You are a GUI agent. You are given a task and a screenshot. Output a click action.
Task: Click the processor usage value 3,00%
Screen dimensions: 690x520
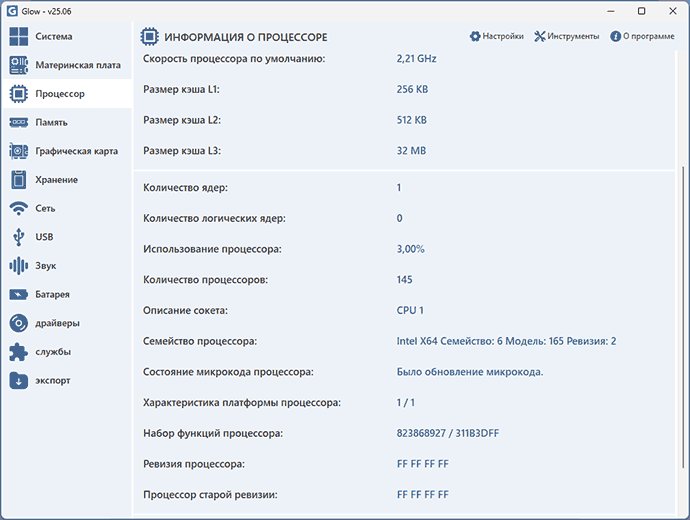[x=411, y=249]
